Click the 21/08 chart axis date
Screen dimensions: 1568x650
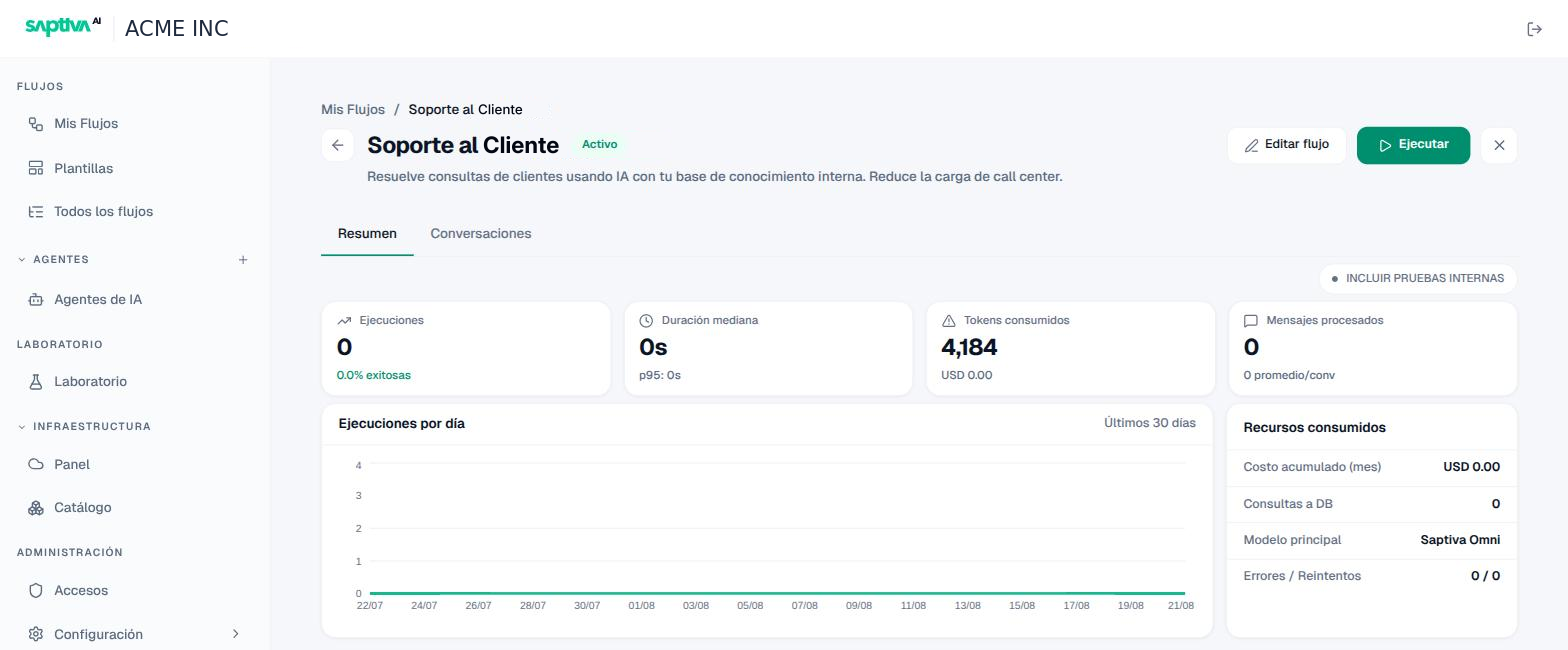[x=1181, y=606]
